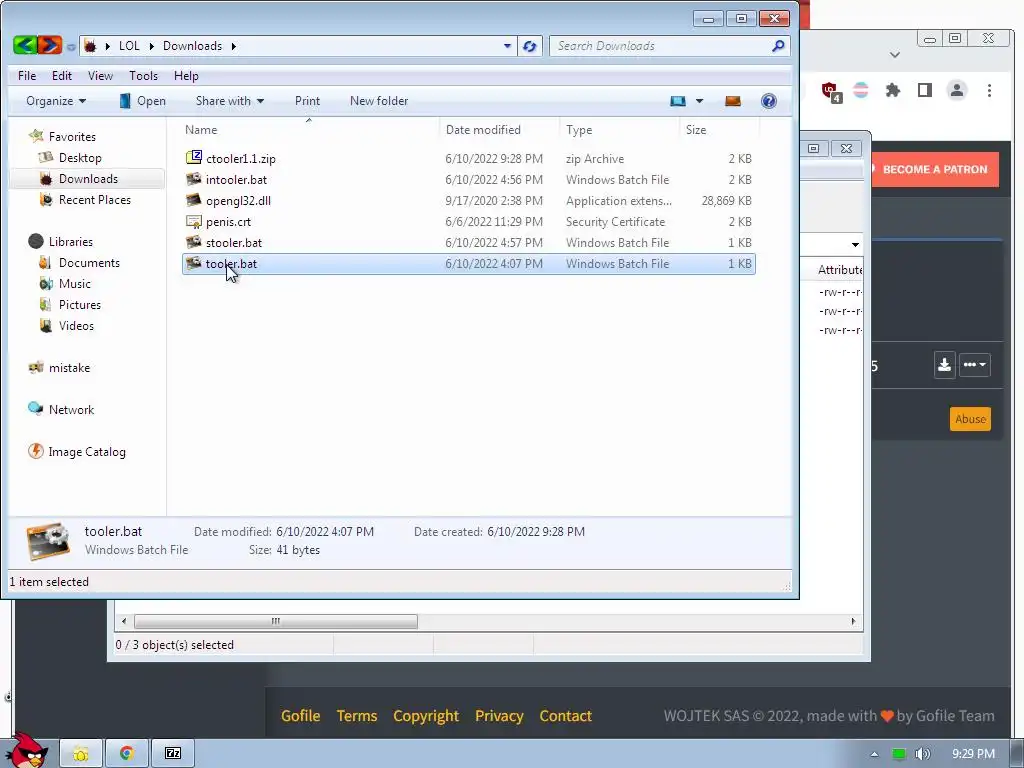Viewport: 1024px width, 768px height.
Task: Click Gofile download icon button
Action: tap(944, 364)
